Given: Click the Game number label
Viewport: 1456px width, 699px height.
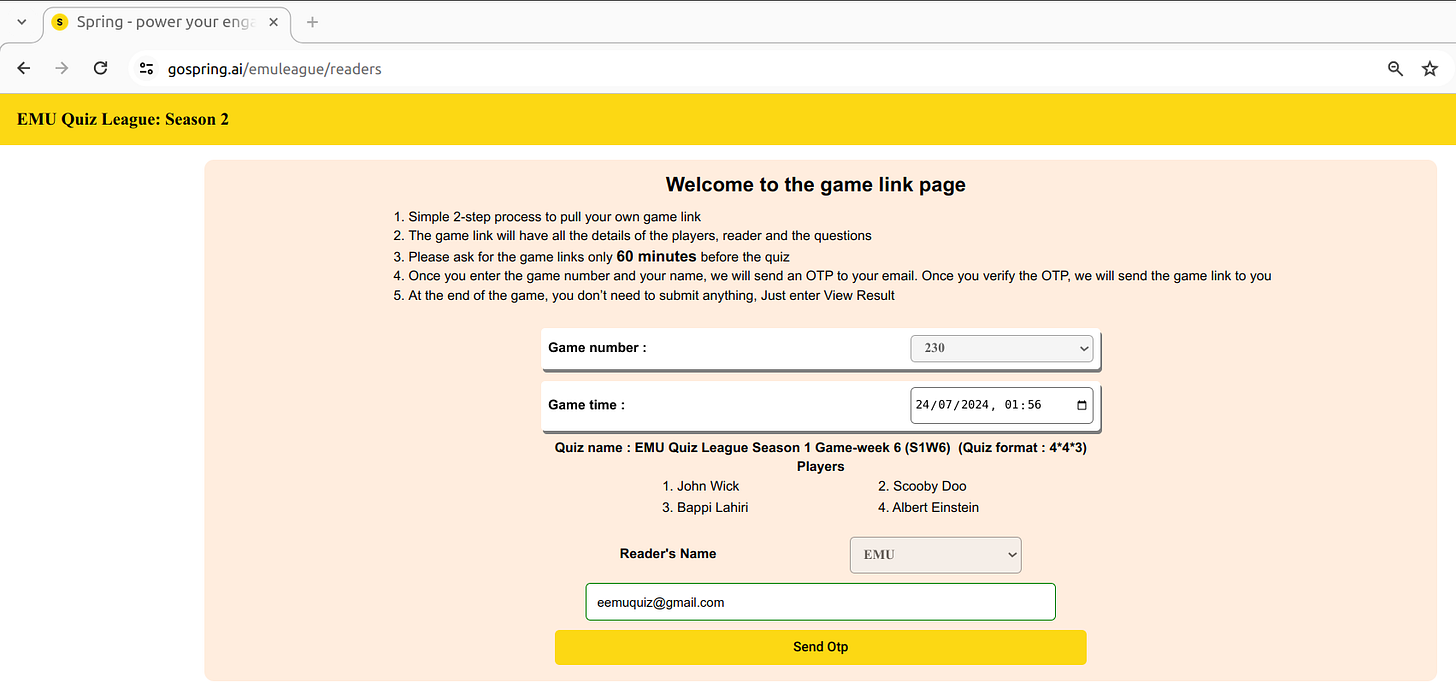Looking at the screenshot, I should [x=597, y=348].
